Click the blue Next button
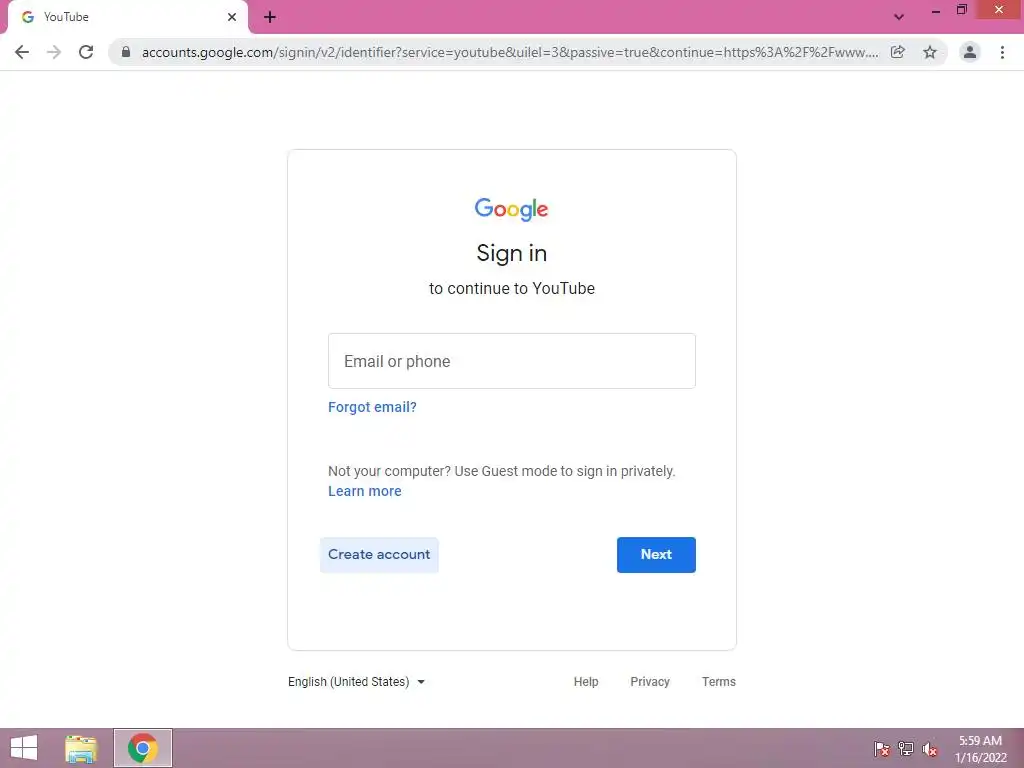1024x768 pixels. coord(656,554)
